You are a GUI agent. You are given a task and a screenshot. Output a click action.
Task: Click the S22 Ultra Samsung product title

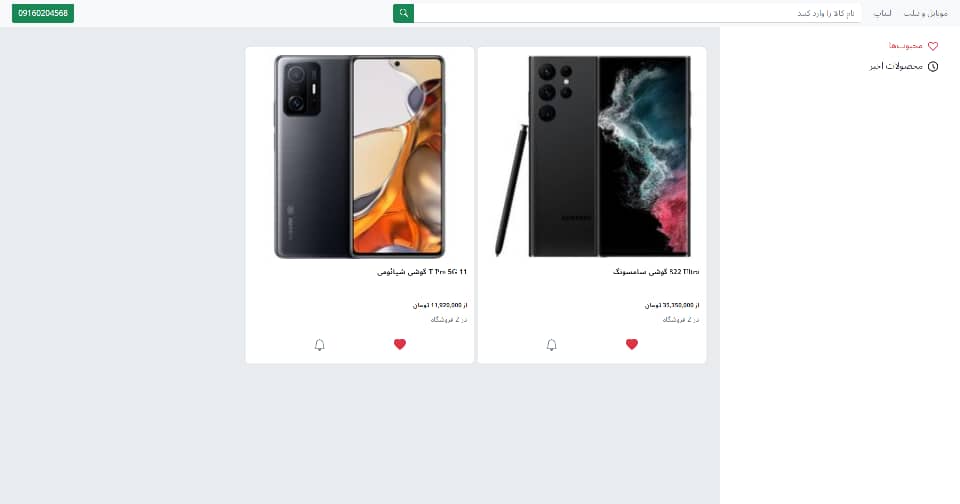point(656,271)
